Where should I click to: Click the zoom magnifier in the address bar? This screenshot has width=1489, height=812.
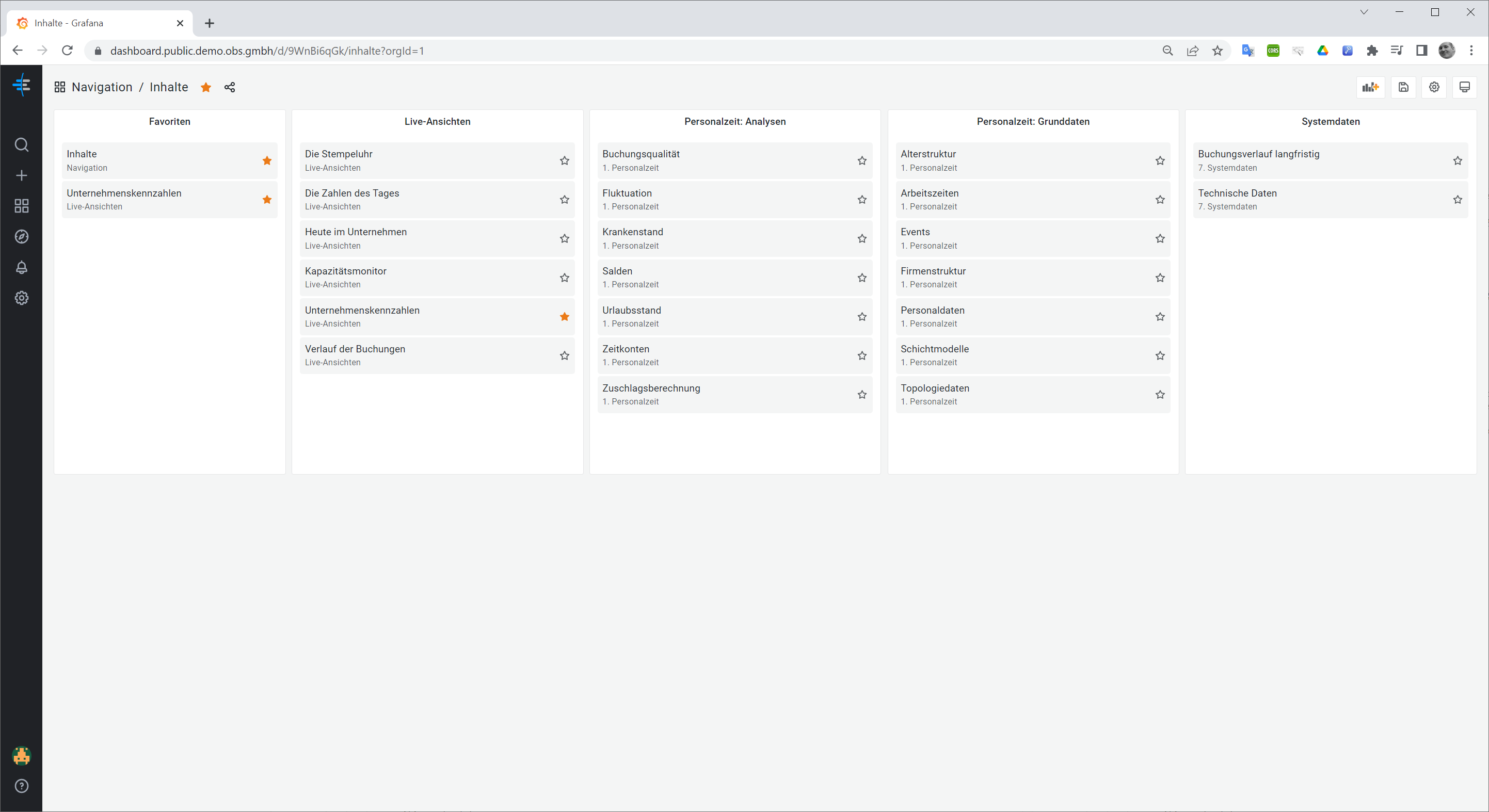tap(1167, 51)
